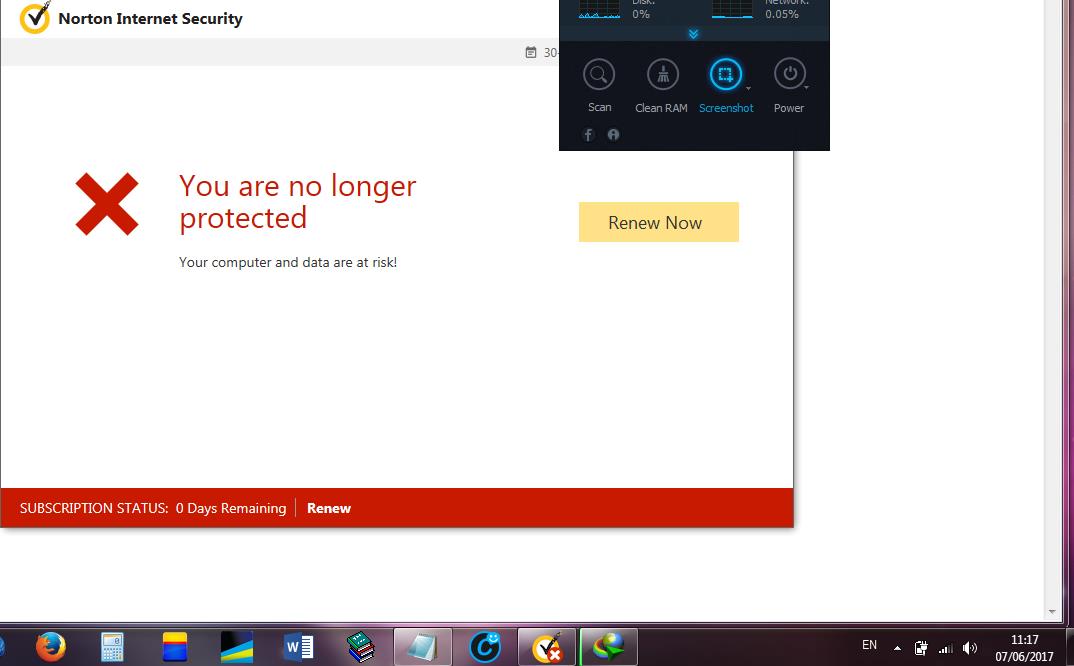Open the Power options dropdown arrow
1074x666 pixels.
pyautogui.click(x=807, y=88)
